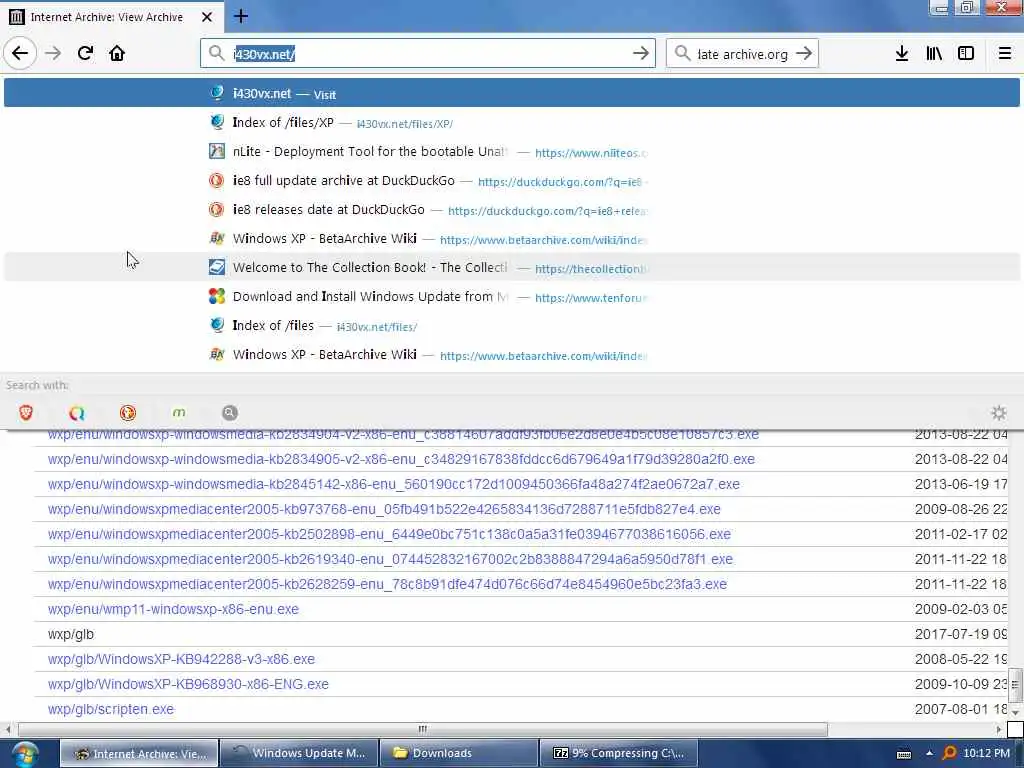Image resolution: width=1024 pixels, height=768 pixels.
Task: Select ie8 full update archive suggestion
Action: pyautogui.click(x=511, y=181)
